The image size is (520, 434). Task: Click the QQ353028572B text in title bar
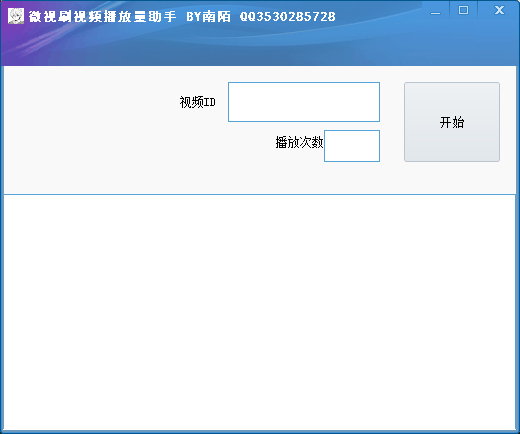click(x=287, y=16)
